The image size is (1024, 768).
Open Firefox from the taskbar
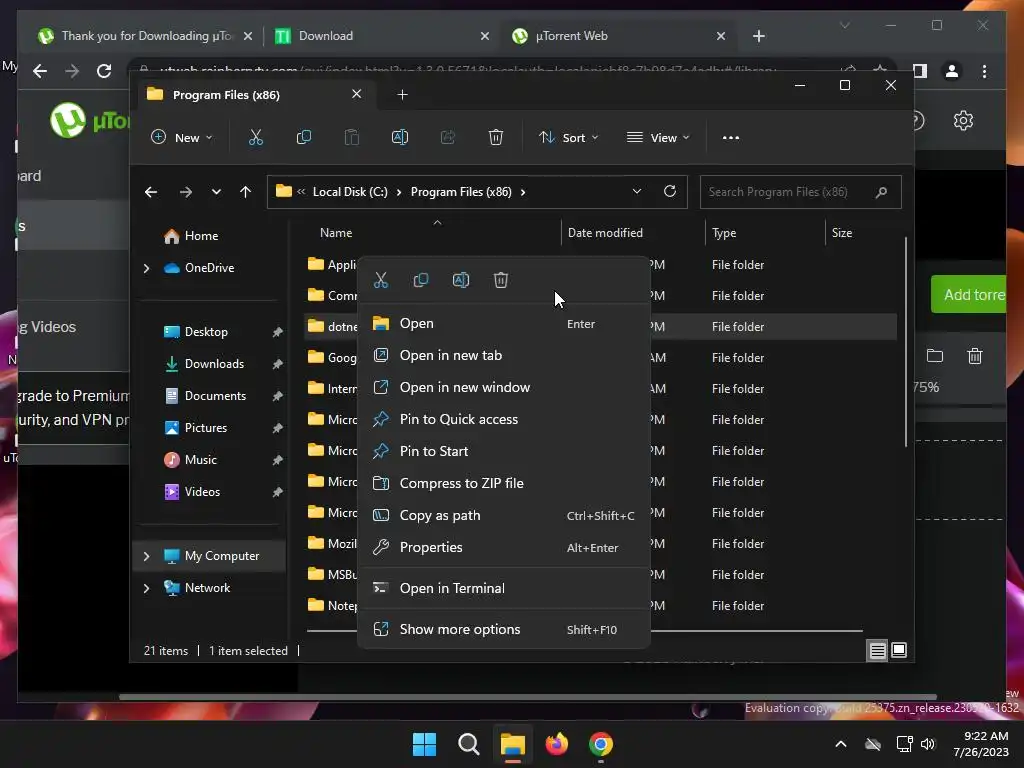click(x=556, y=744)
